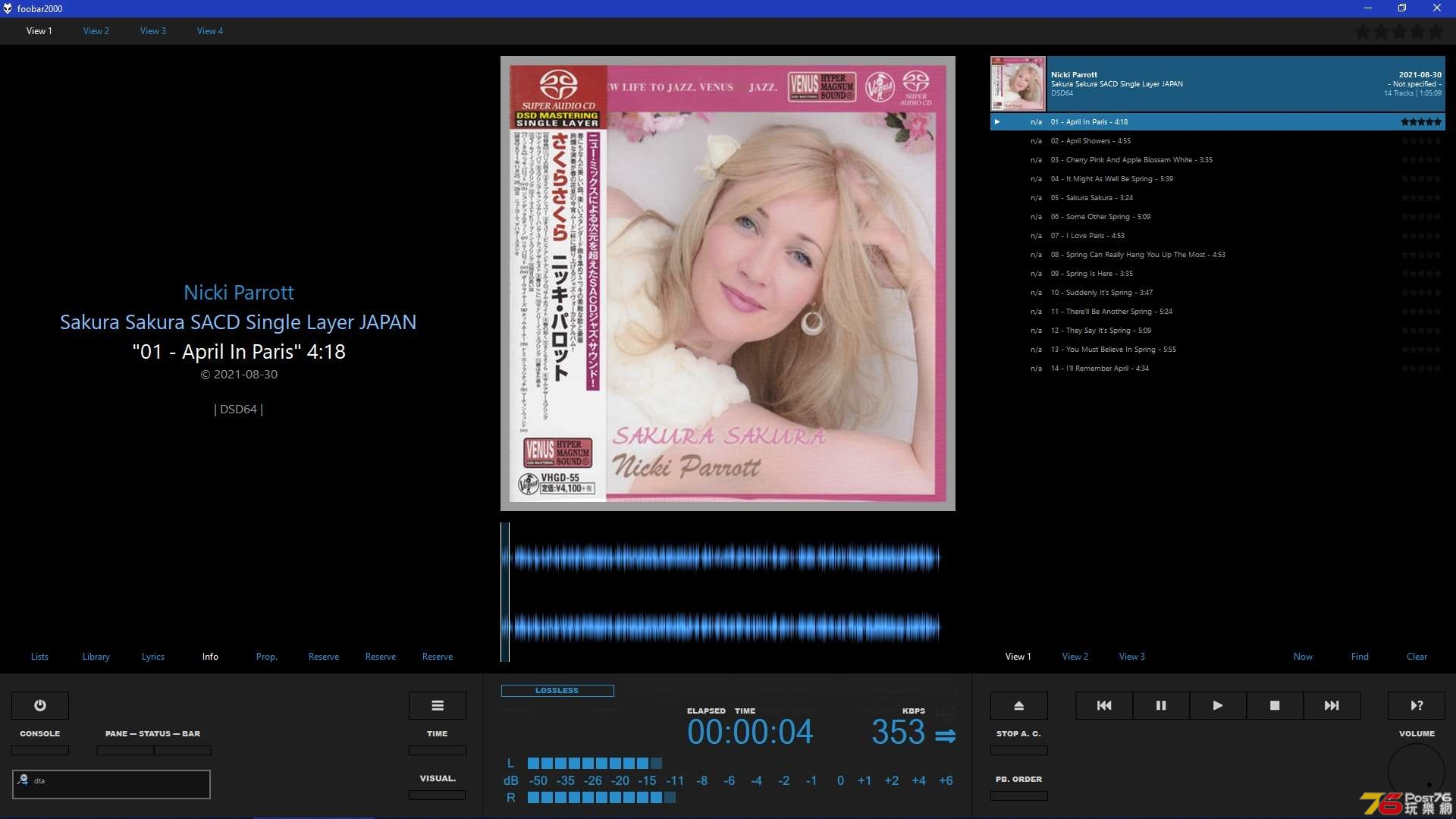Click the arrow icon beside 353 kbps
The height and width of the screenshot is (819, 1456).
946,736
